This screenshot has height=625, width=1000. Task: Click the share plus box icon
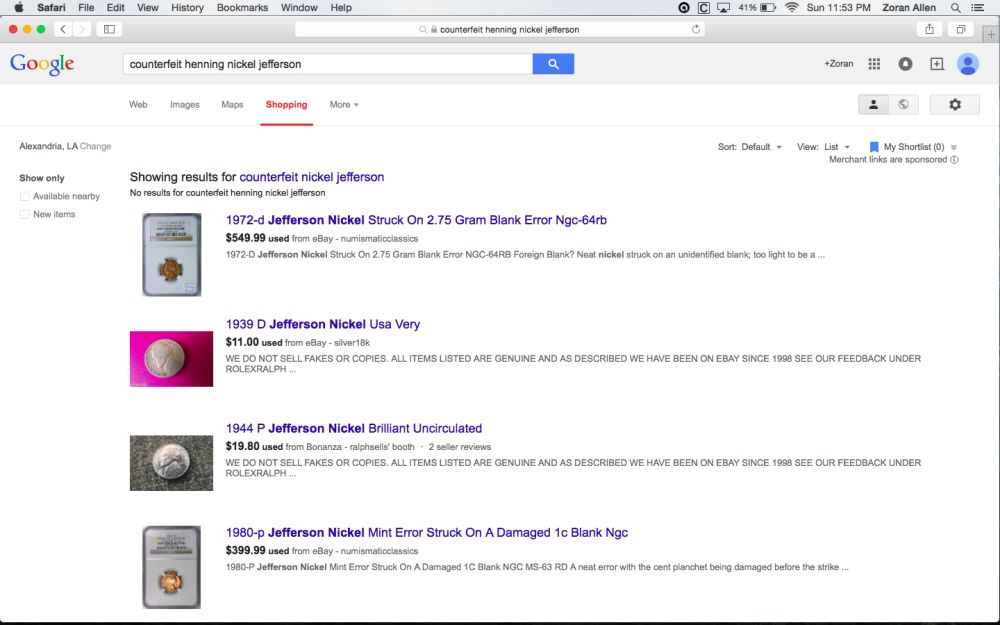pyautogui.click(x=936, y=64)
